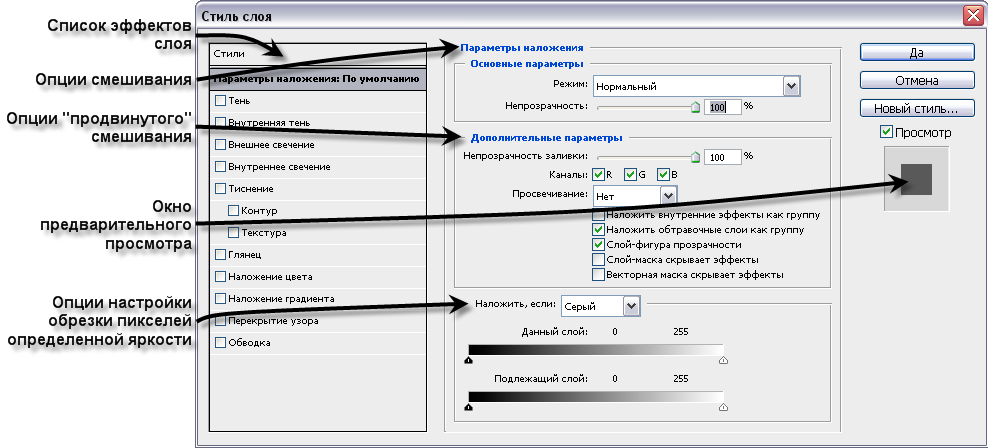Image resolution: width=988 pixels, height=448 pixels.
Task: Click Данный слой white triangle handle
Action: click(x=723, y=360)
